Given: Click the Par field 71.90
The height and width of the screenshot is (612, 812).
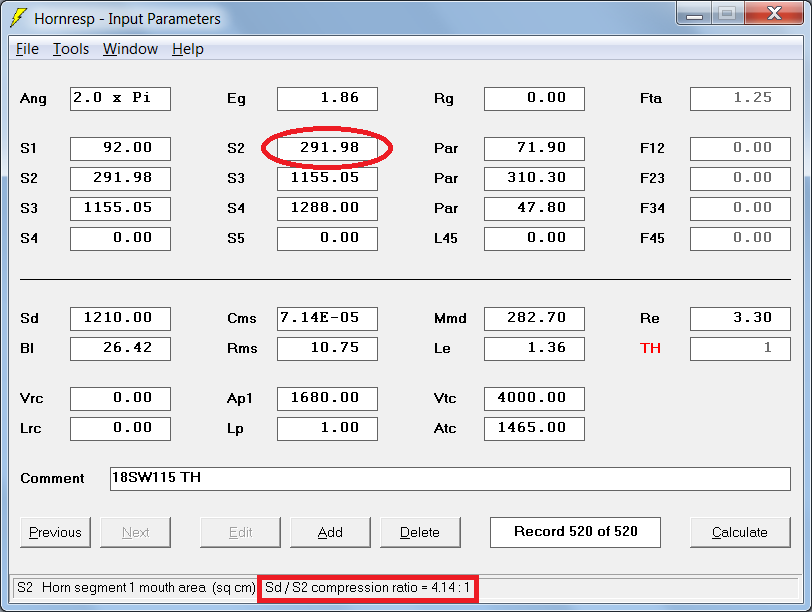Looking at the screenshot, I should pos(534,149).
